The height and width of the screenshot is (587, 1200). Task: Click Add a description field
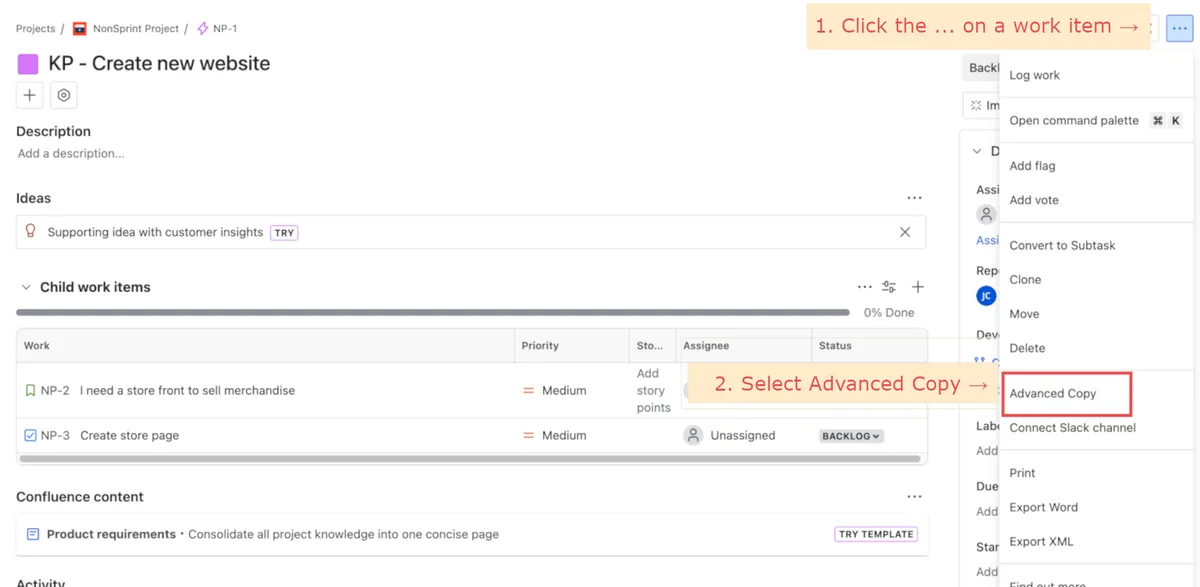71,154
